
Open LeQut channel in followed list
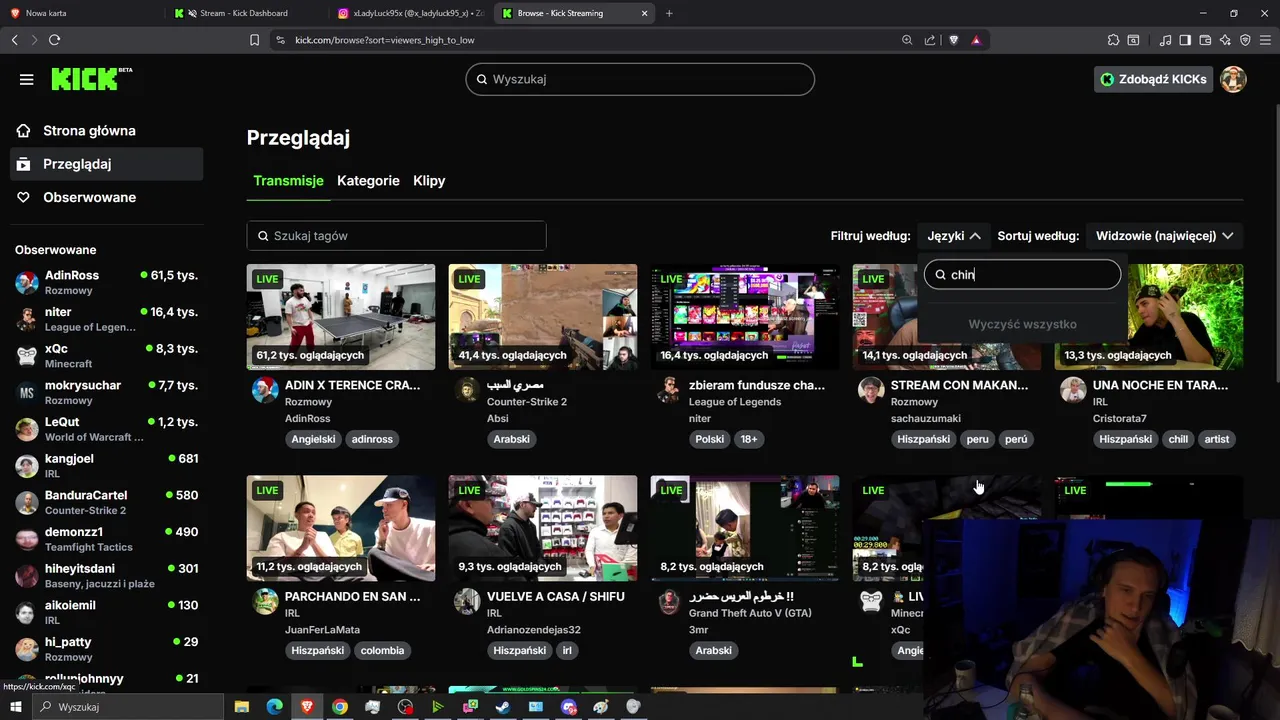pos(106,429)
